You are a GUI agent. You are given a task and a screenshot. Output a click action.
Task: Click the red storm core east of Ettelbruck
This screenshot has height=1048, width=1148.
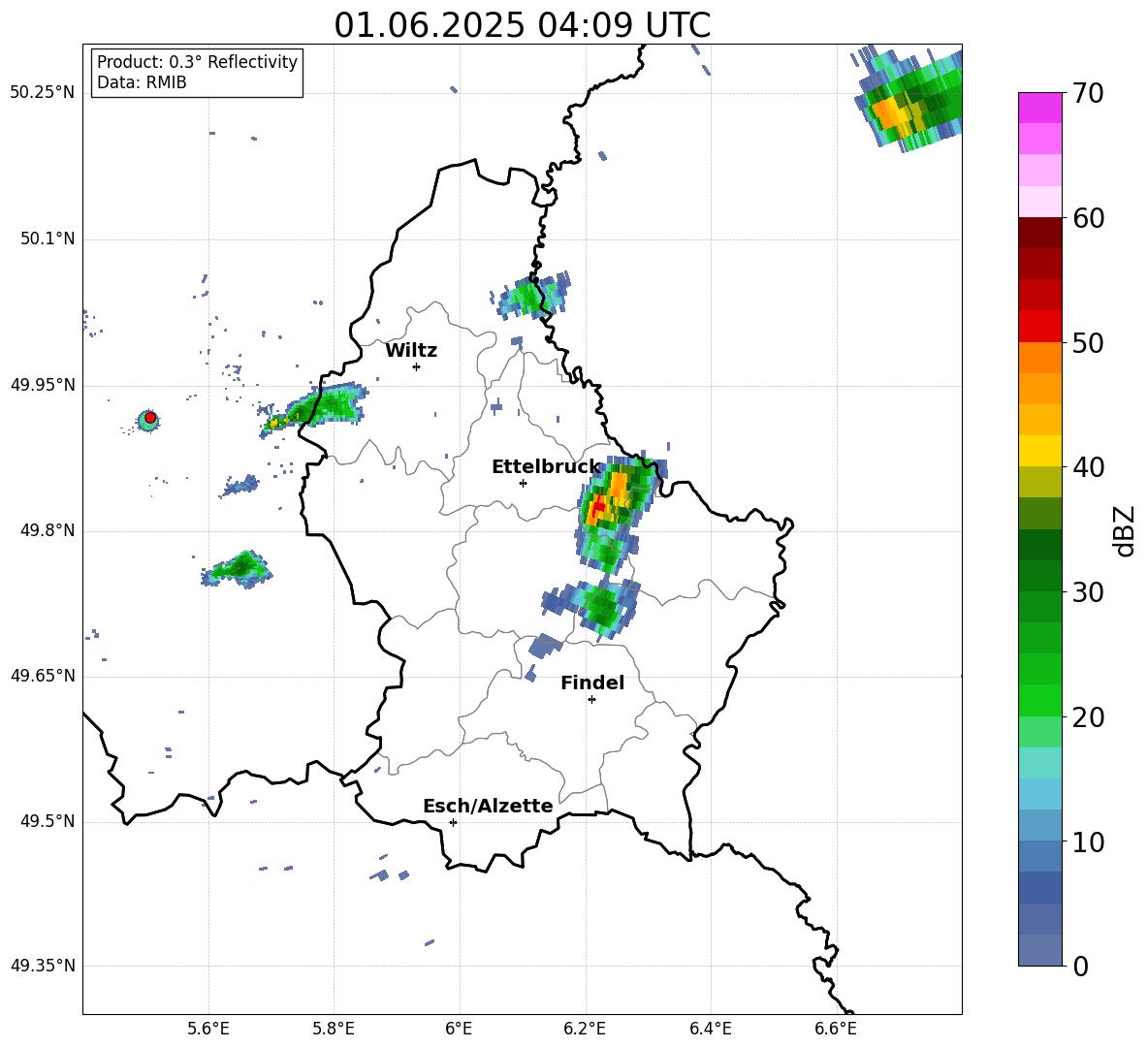(598, 506)
